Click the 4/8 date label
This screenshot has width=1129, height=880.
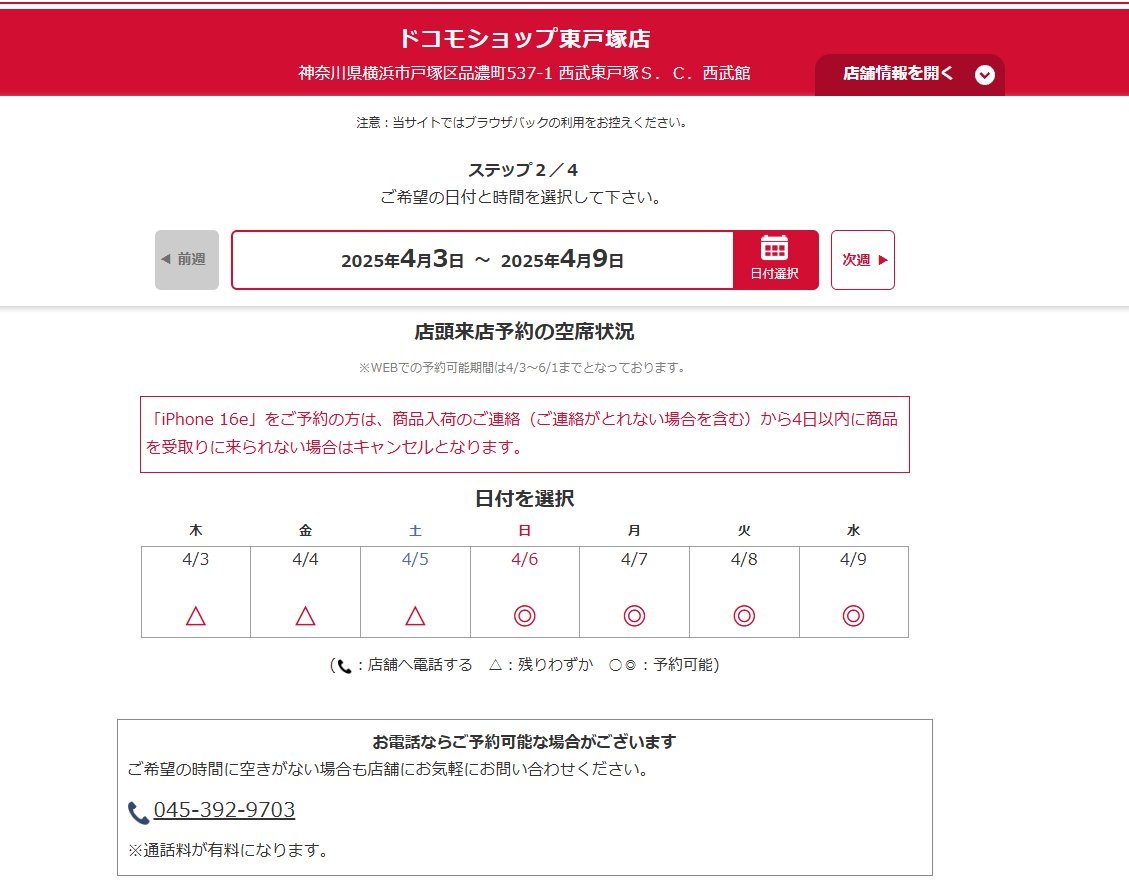[744, 559]
